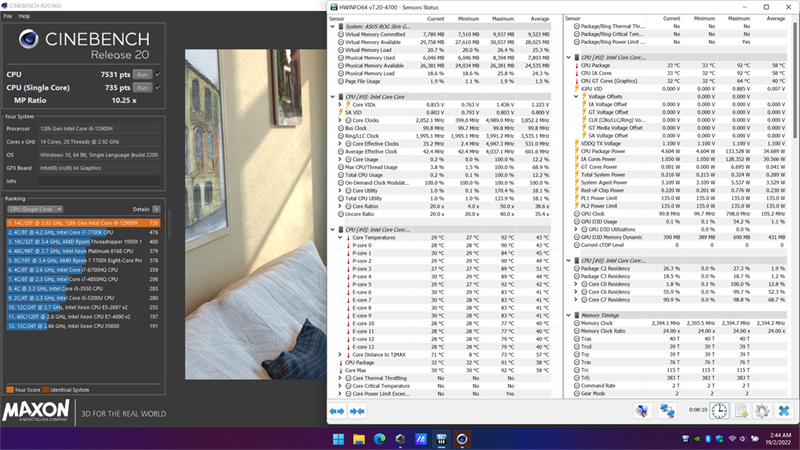Open HWiNFO remote network computers icon

(667, 411)
